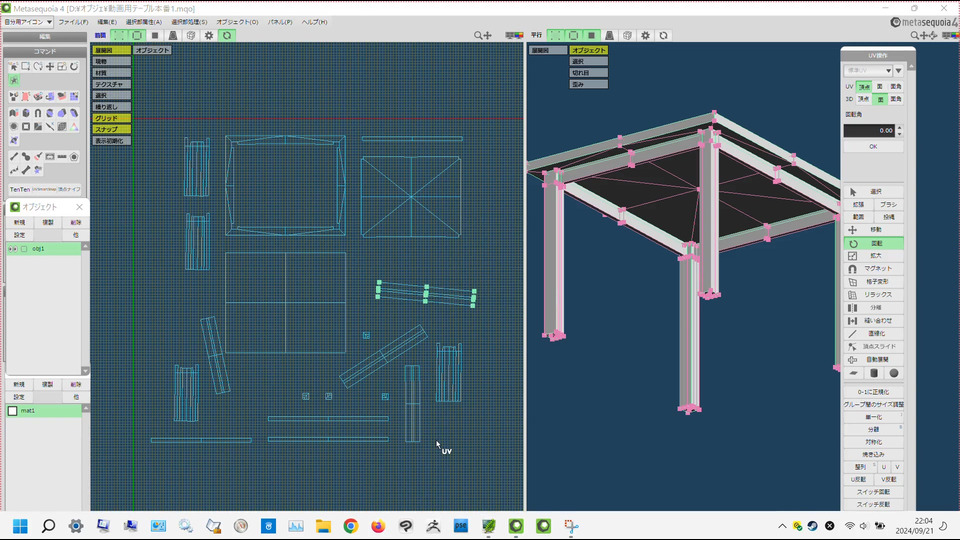Select the 回転 (rotate) UV tool
The image size is (960, 540).
(873, 243)
